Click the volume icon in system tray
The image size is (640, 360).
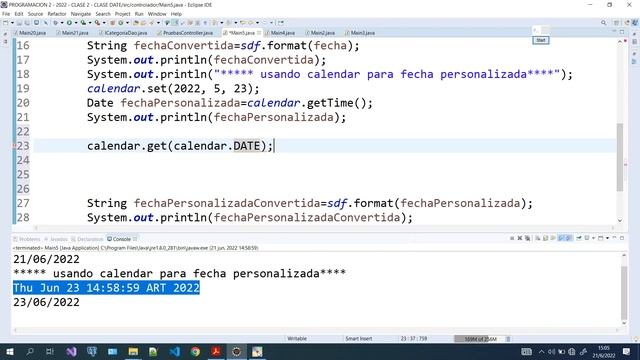click(551, 352)
